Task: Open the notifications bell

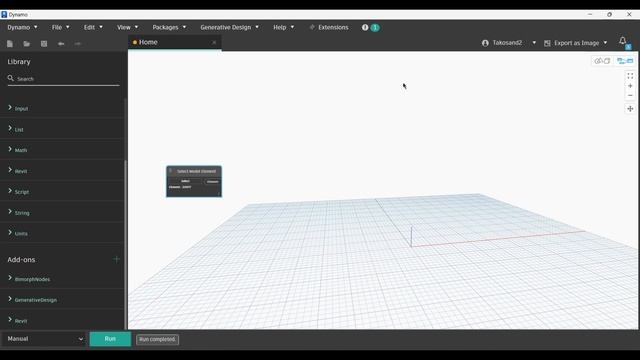Action: tap(622, 40)
